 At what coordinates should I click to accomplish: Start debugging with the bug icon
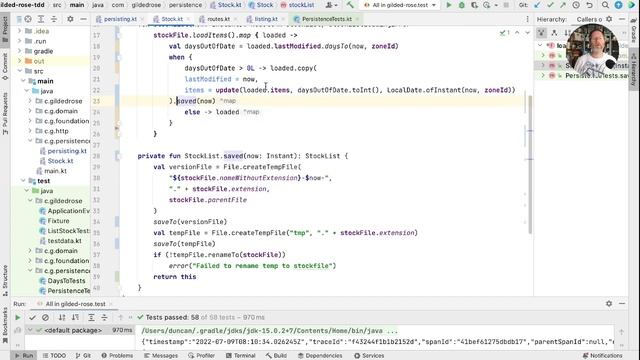(462, 5)
